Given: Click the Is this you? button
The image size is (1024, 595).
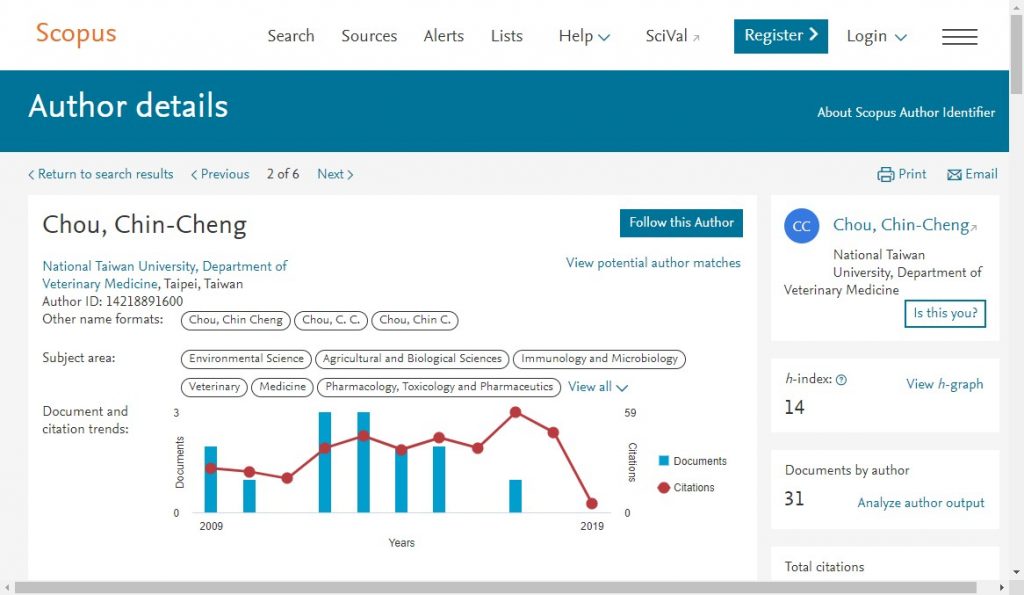Looking at the screenshot, I should (945, 314).
